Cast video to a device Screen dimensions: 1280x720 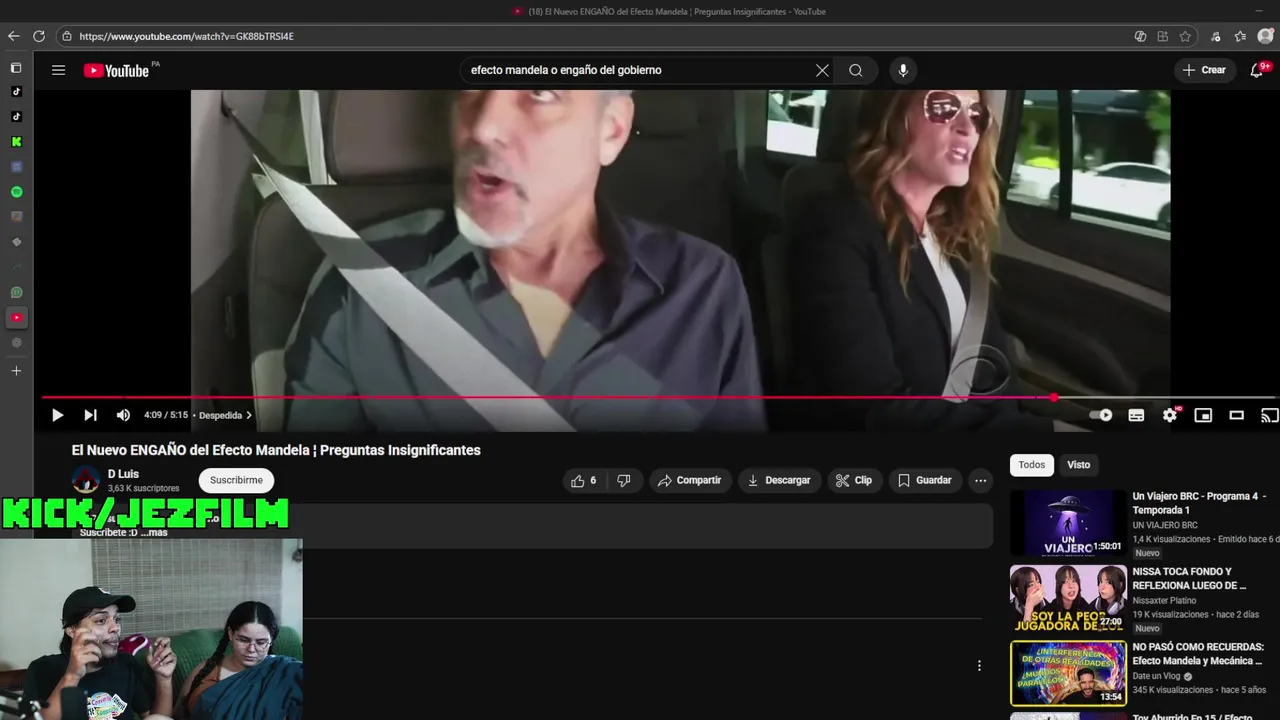1269,415
